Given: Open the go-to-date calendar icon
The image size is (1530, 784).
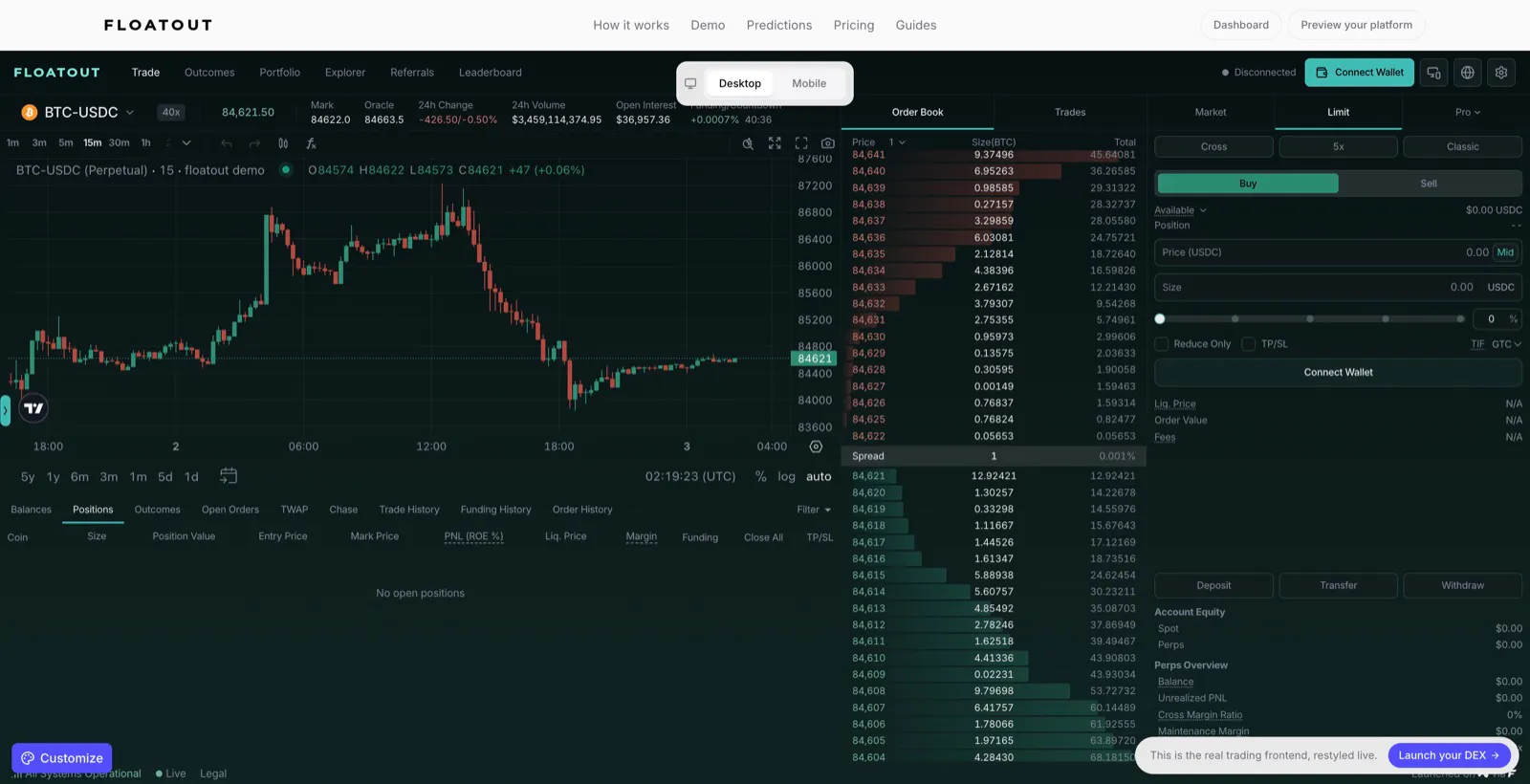Looking at the screenshot, I should (229, 476).
